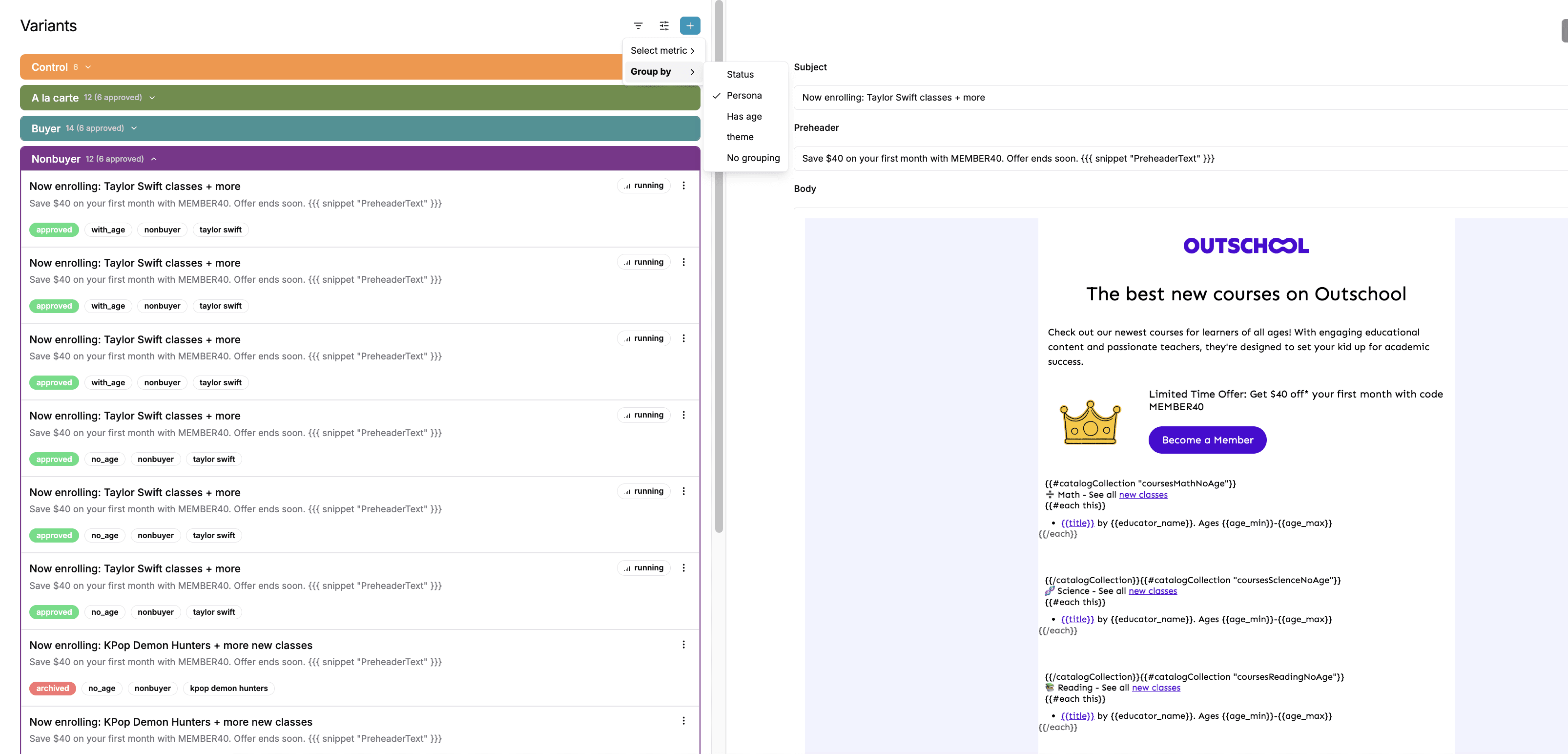Viewport: 1568px width, 754px height.
Task: Click Math new classes link
Action: (x=1142, y=495)
